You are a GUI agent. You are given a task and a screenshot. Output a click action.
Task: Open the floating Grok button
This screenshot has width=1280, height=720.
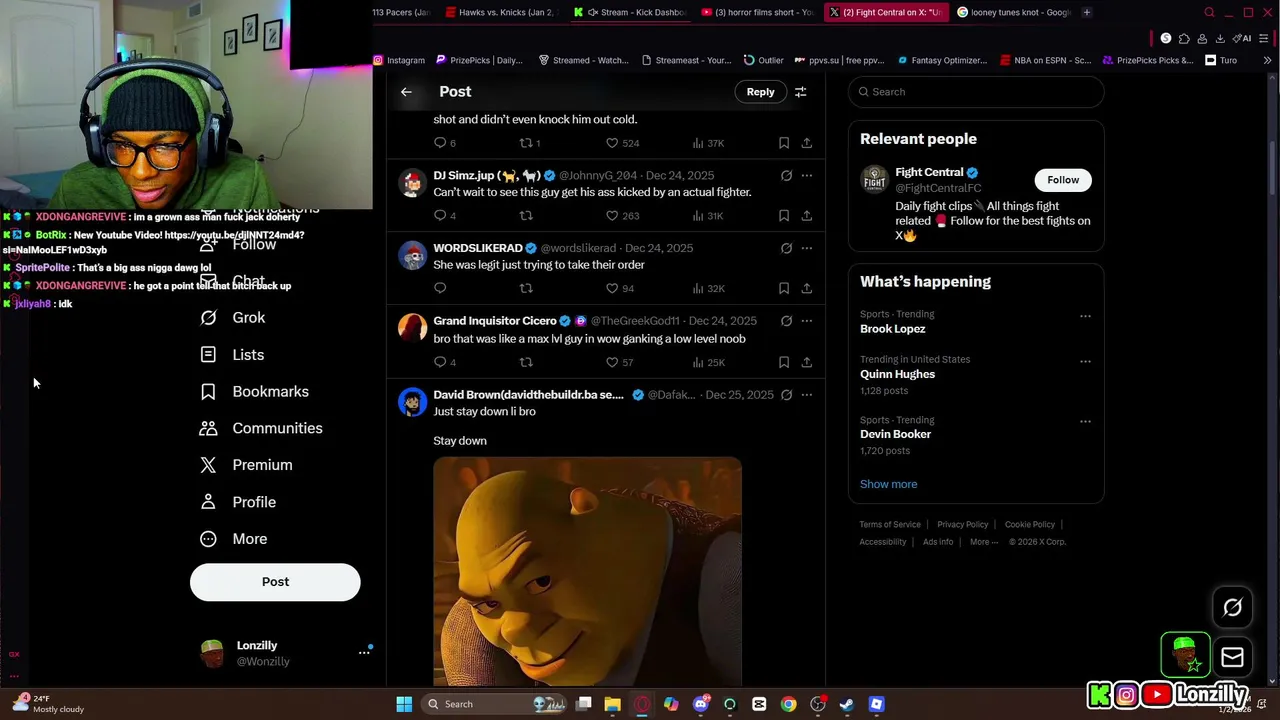1232,607
